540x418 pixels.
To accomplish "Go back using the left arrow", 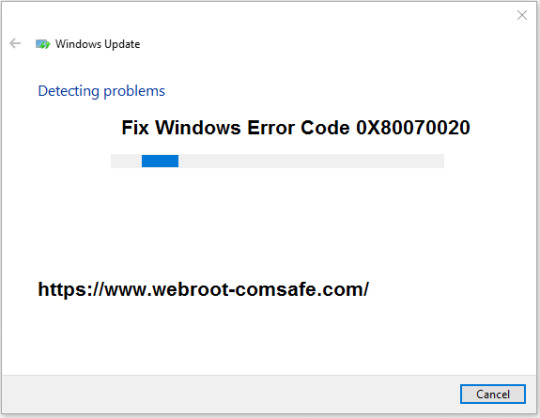I will pyautogui.click(x=15, y=43).
